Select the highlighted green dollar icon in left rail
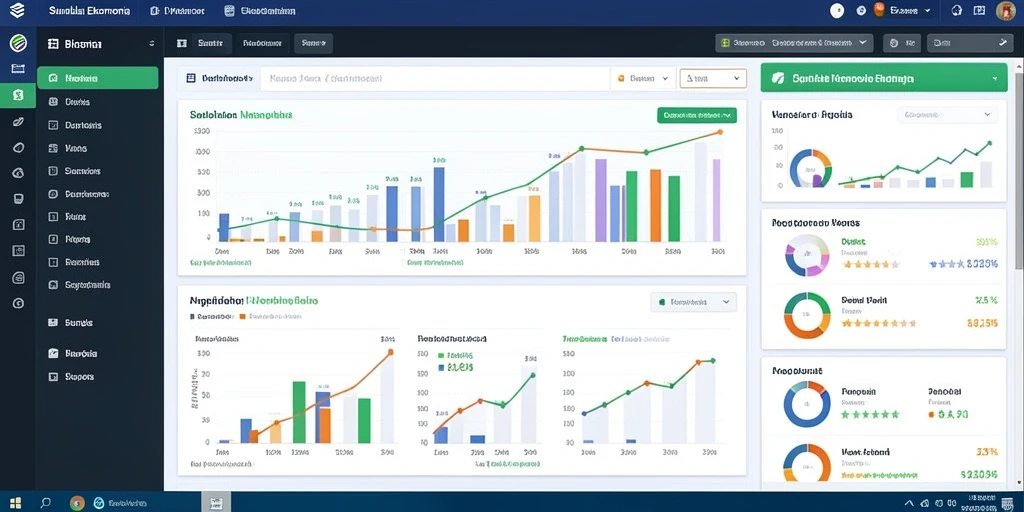This screenshot has width=1024, height=512. tap(18, 95)
